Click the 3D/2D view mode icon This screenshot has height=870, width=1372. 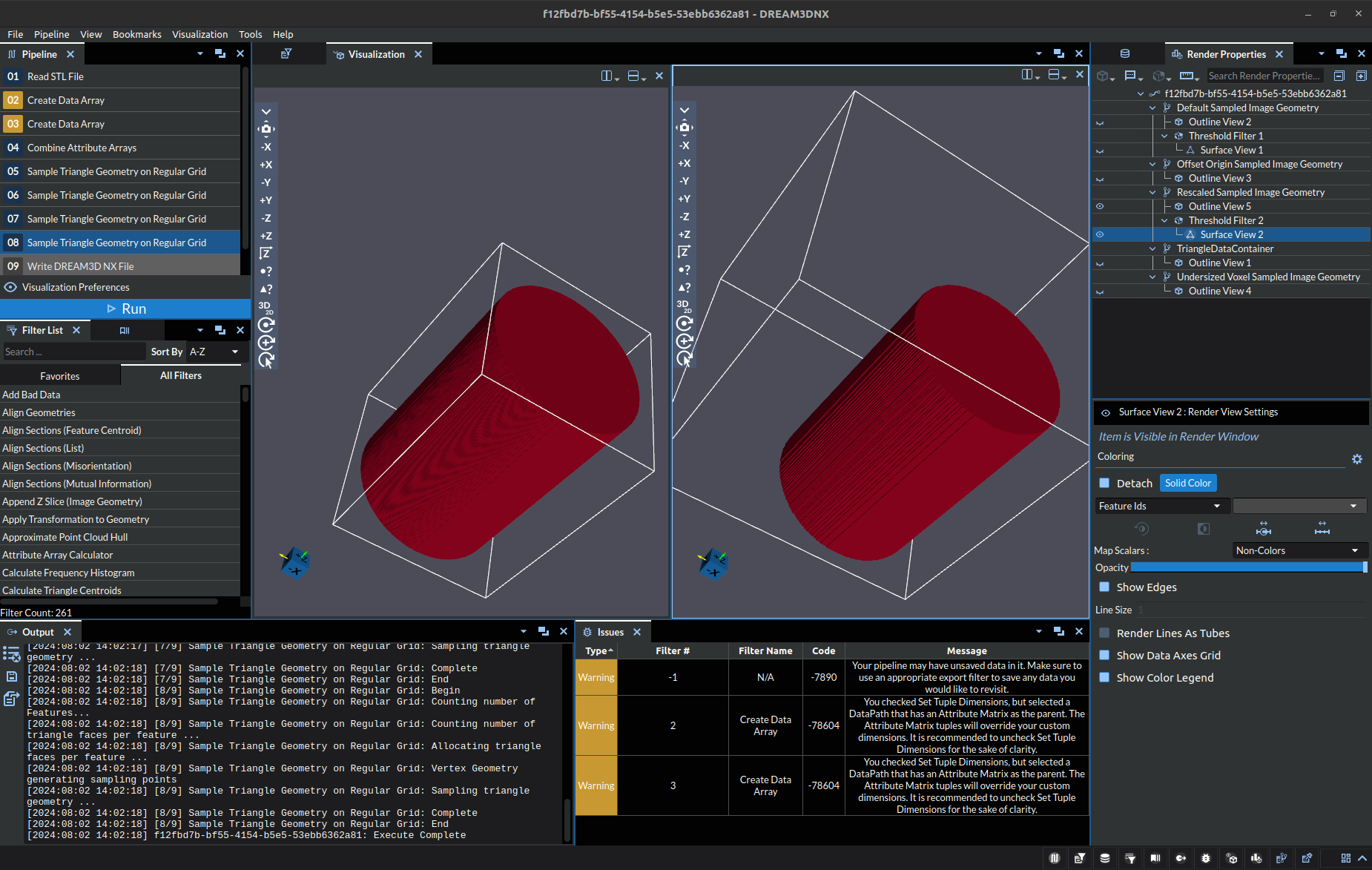tap(265, 306)
